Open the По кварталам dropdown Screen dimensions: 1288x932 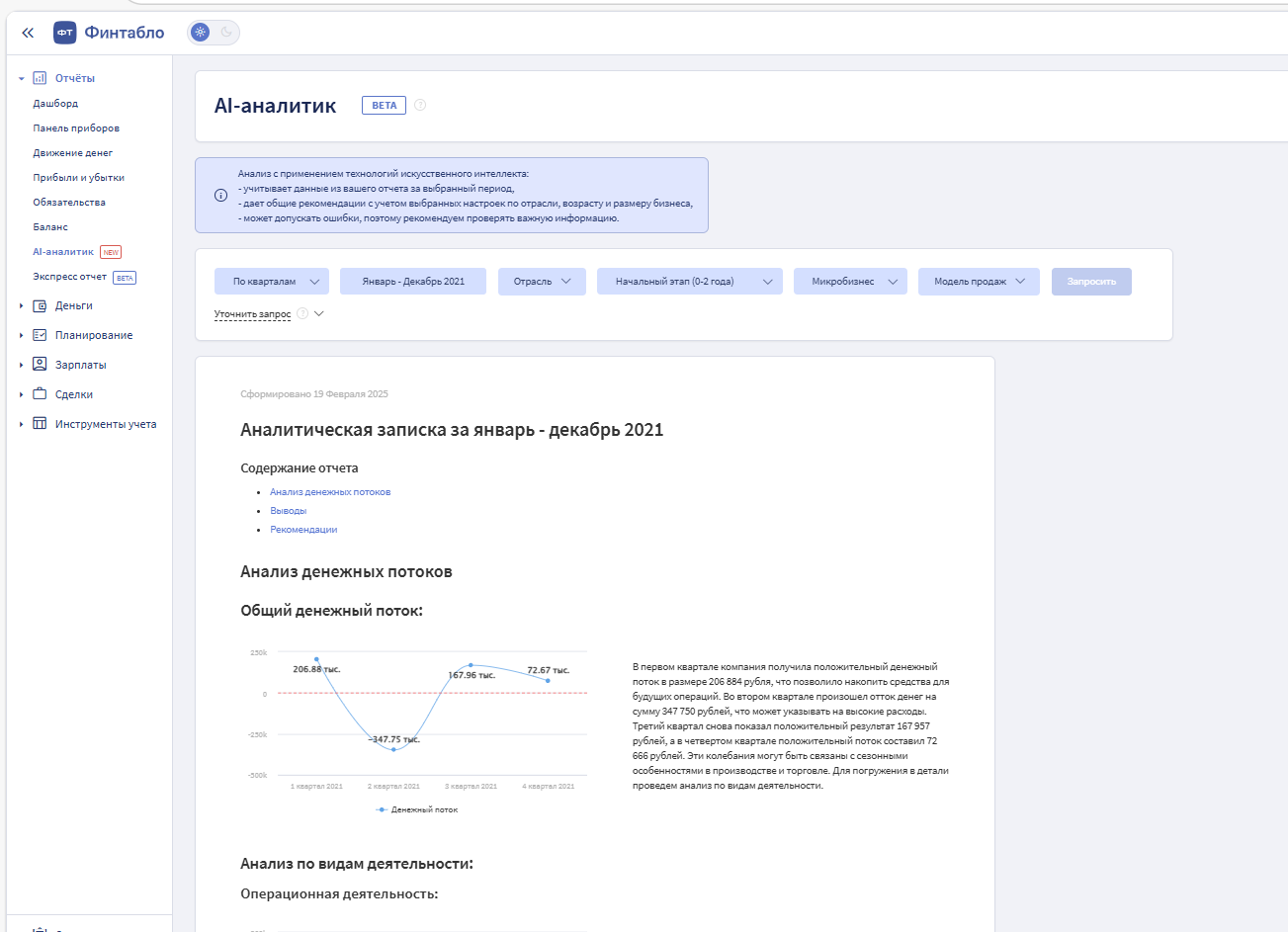272,282
